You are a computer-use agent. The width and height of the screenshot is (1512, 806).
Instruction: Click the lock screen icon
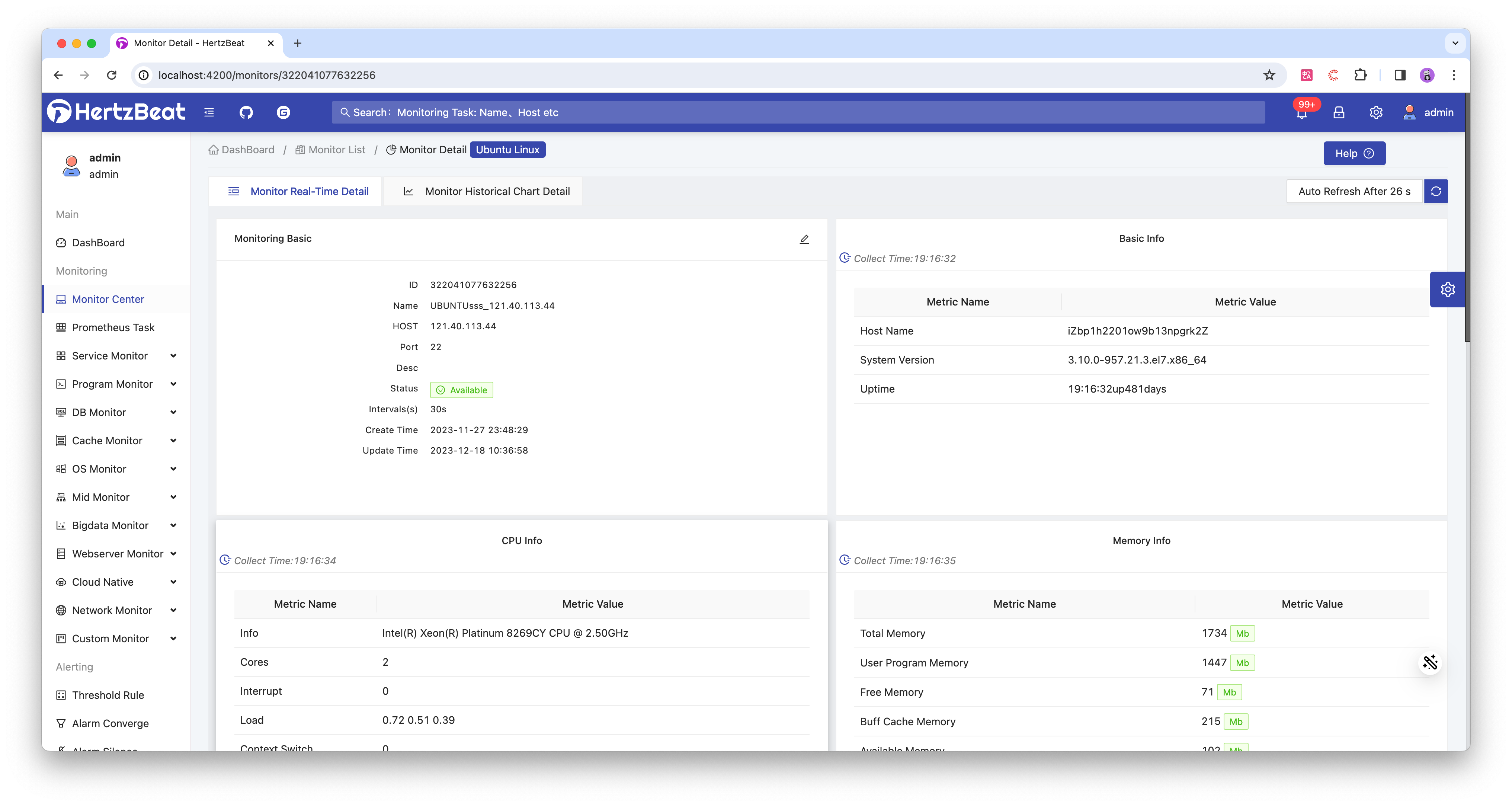pyautogui.click(x=1339, y=112)
